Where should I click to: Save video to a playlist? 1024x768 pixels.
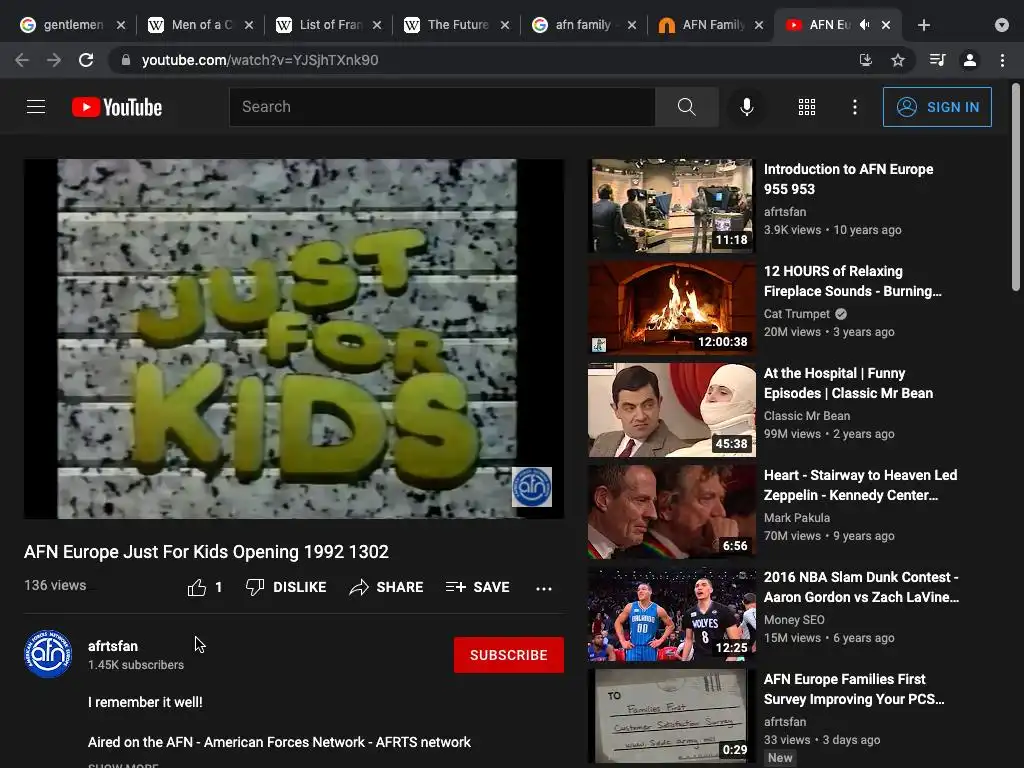pyautogui.click(x=477, y=587)
